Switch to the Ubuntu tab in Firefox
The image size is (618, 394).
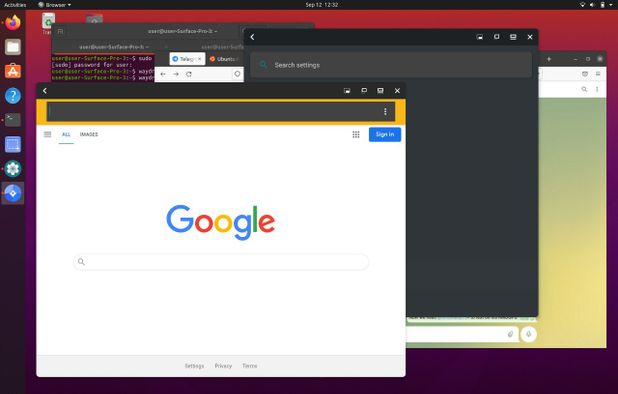225,59
